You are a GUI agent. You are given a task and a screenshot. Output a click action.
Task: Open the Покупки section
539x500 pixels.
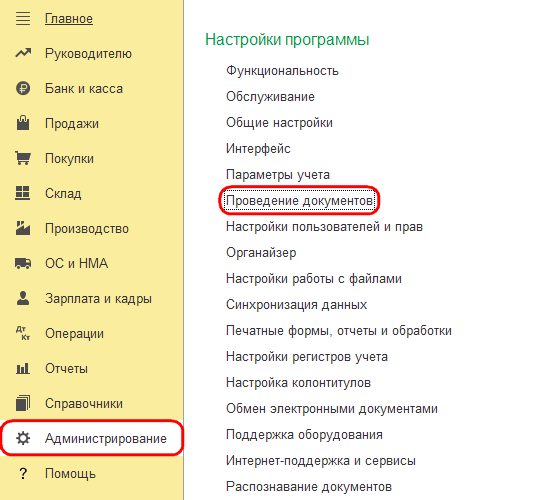click(69, 159)
